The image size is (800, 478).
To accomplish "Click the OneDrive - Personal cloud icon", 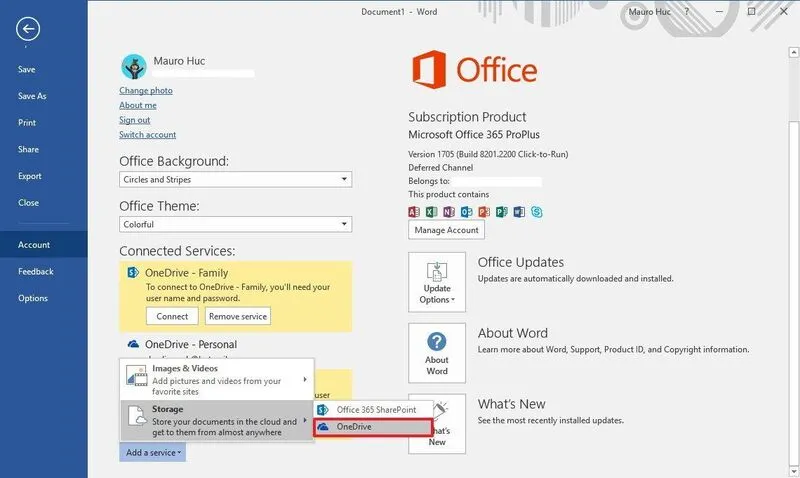I will [x=133, y=344].
